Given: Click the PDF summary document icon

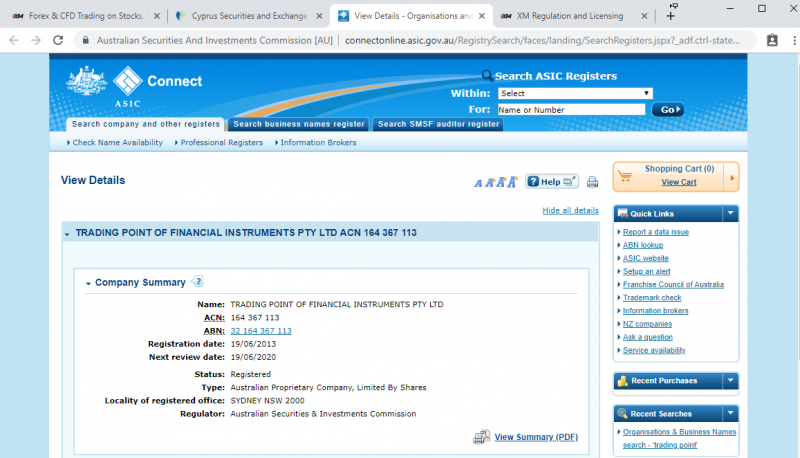Looking at the screenshot, I should point(481,437).
